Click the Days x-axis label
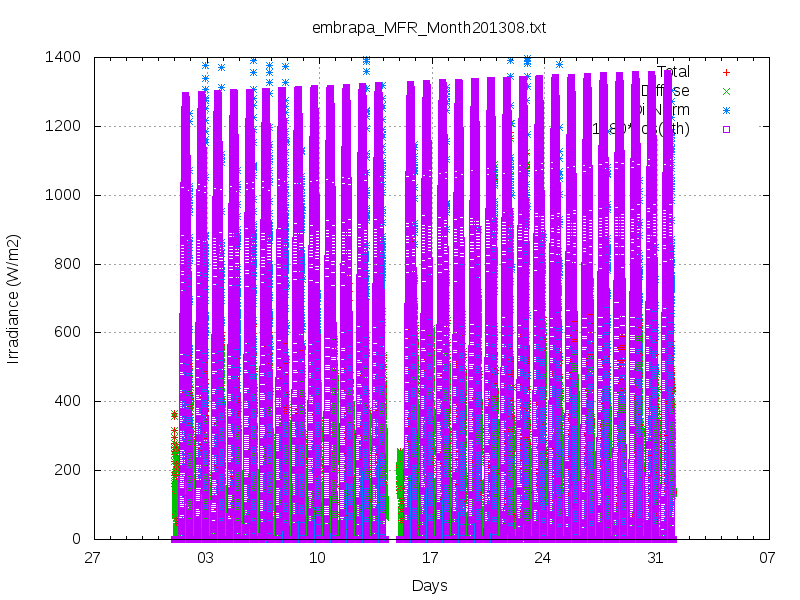 pyautogui.click(x=430, y=586)
